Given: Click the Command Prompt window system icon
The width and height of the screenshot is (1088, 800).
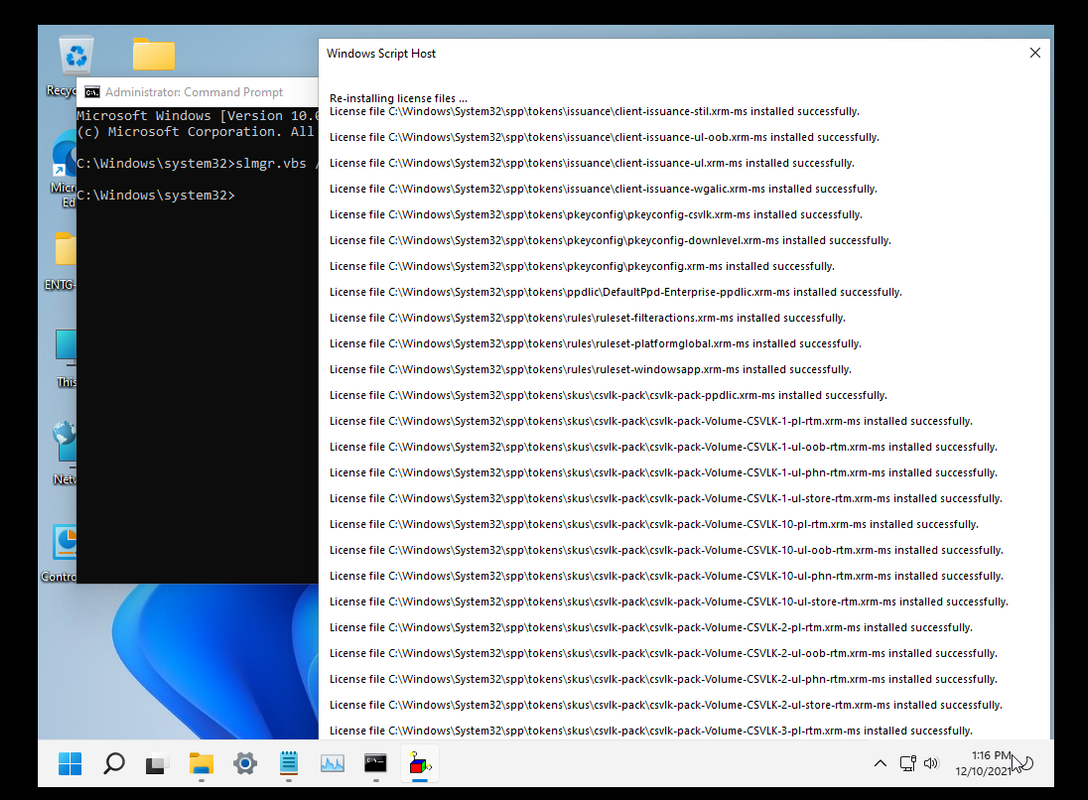Looking at the screenshot, I should pos(92,92).
